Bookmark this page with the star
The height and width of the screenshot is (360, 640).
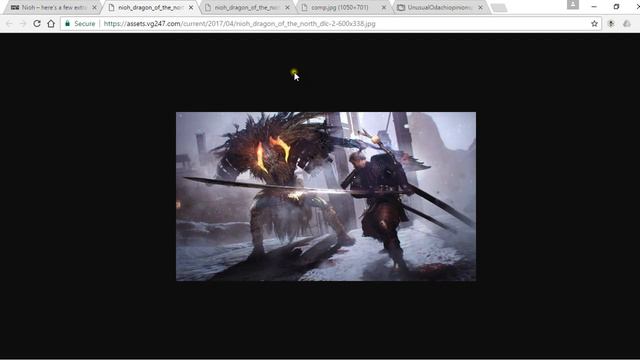pos(594,24)
